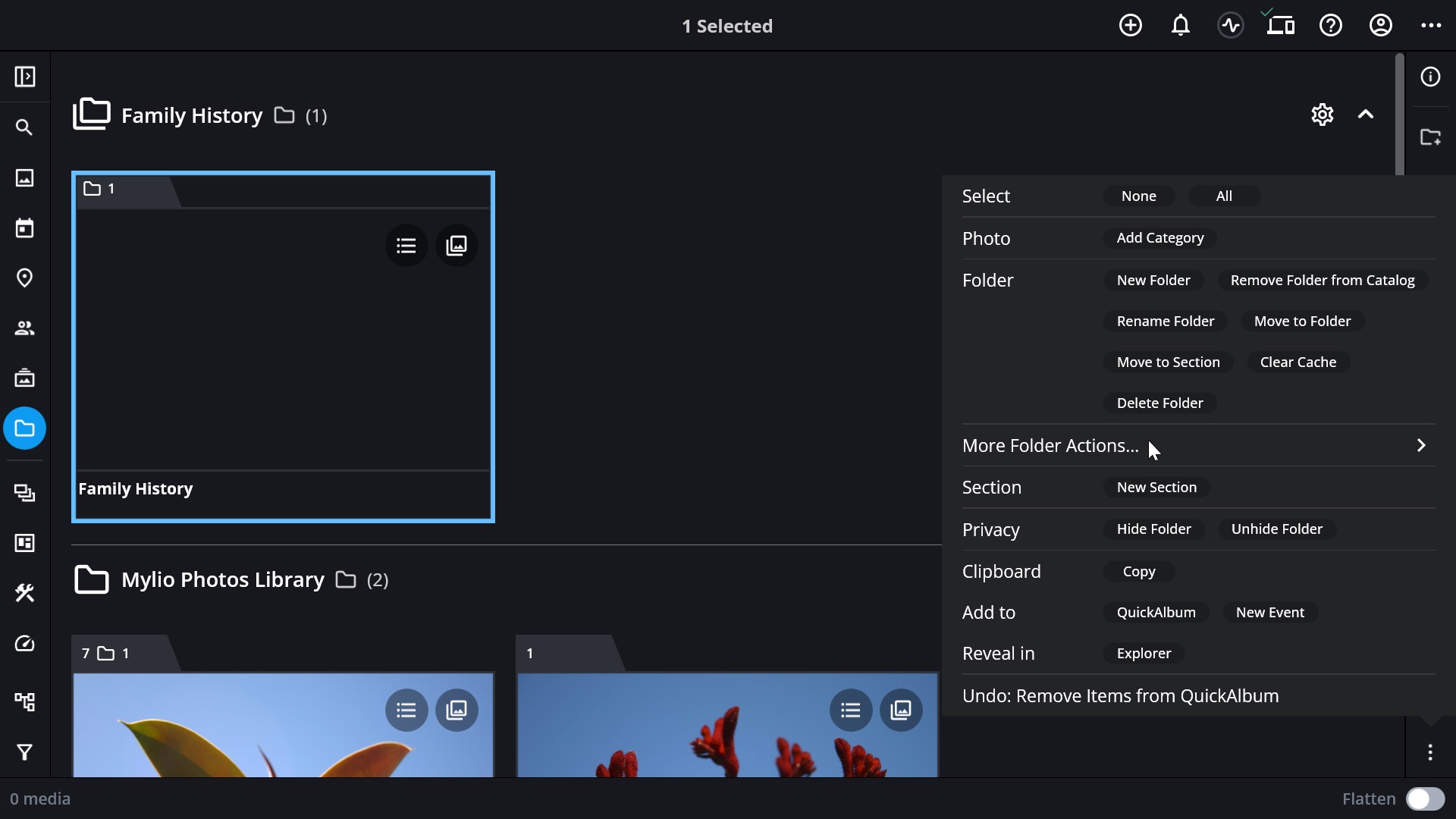1456x819 pixels.
Task: Open the Help question mark icon
Action: pyautogui.click(x=1331, y=26)
